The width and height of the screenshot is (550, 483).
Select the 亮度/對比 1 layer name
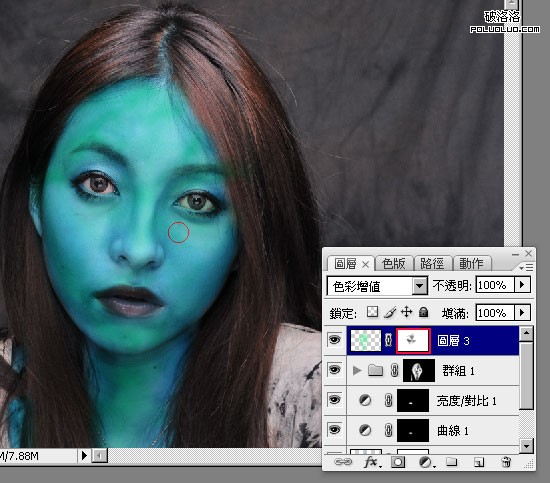pos(467,401)
